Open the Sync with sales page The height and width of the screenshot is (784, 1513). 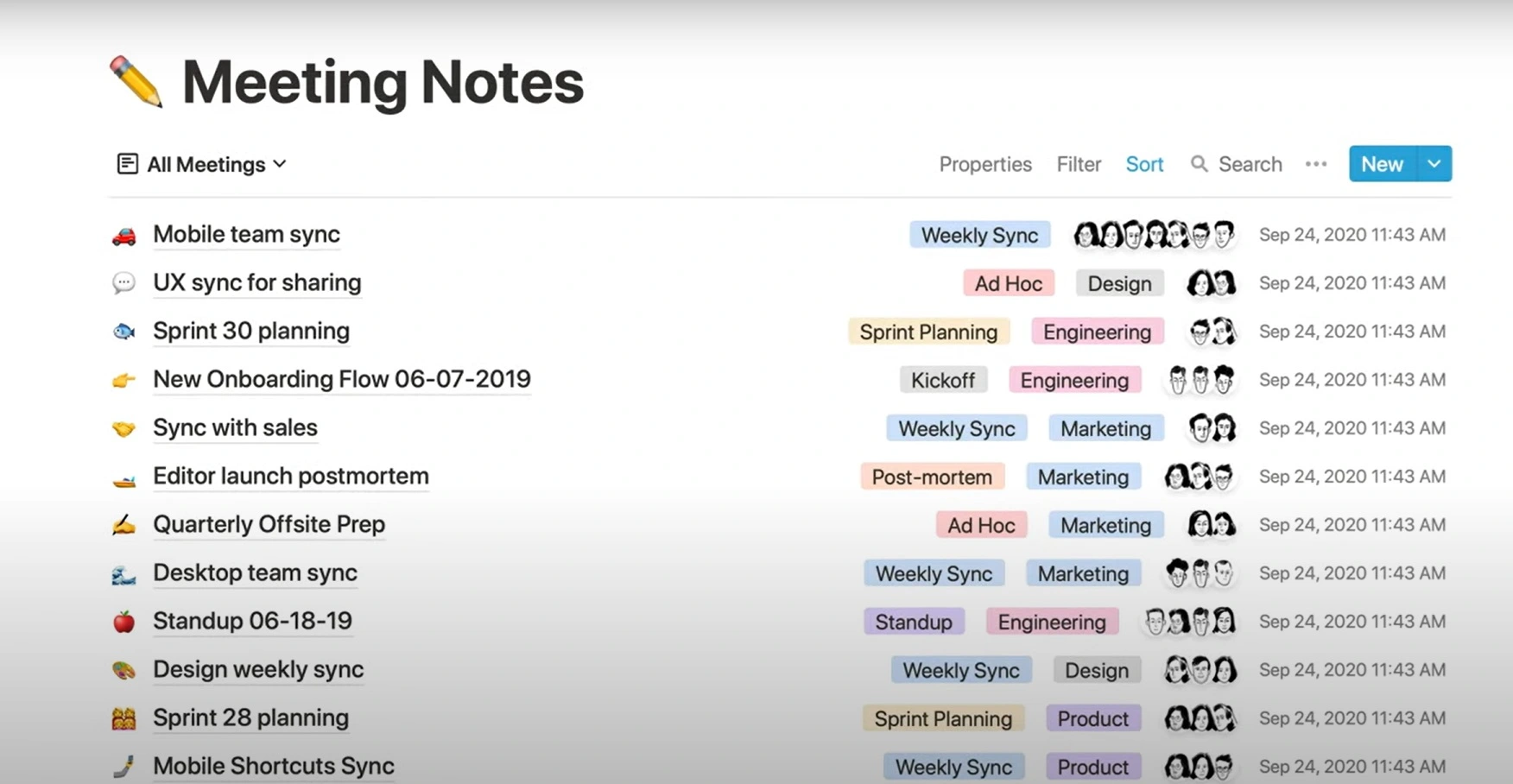[x=235, y=427]
